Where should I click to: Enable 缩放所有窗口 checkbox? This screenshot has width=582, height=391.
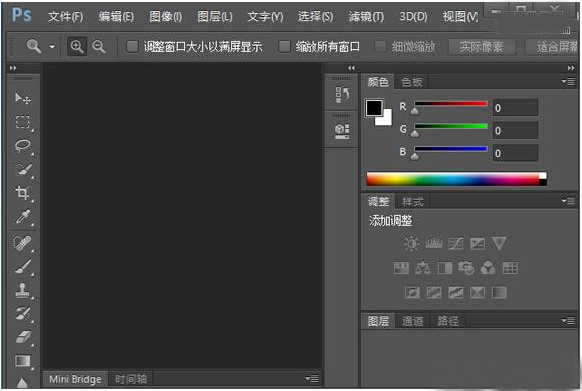pos(284,47)
